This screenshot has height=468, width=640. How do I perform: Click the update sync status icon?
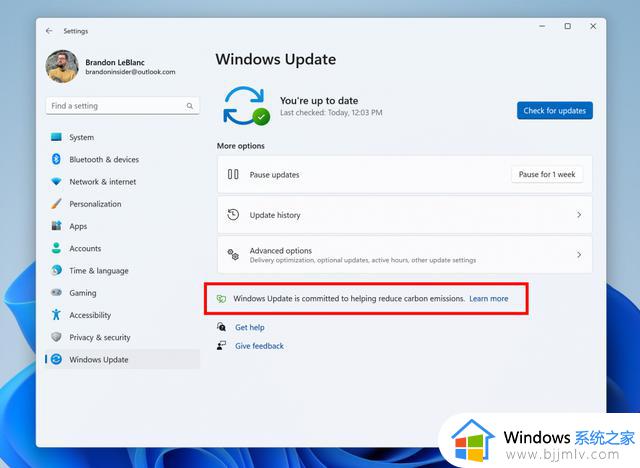246,106
